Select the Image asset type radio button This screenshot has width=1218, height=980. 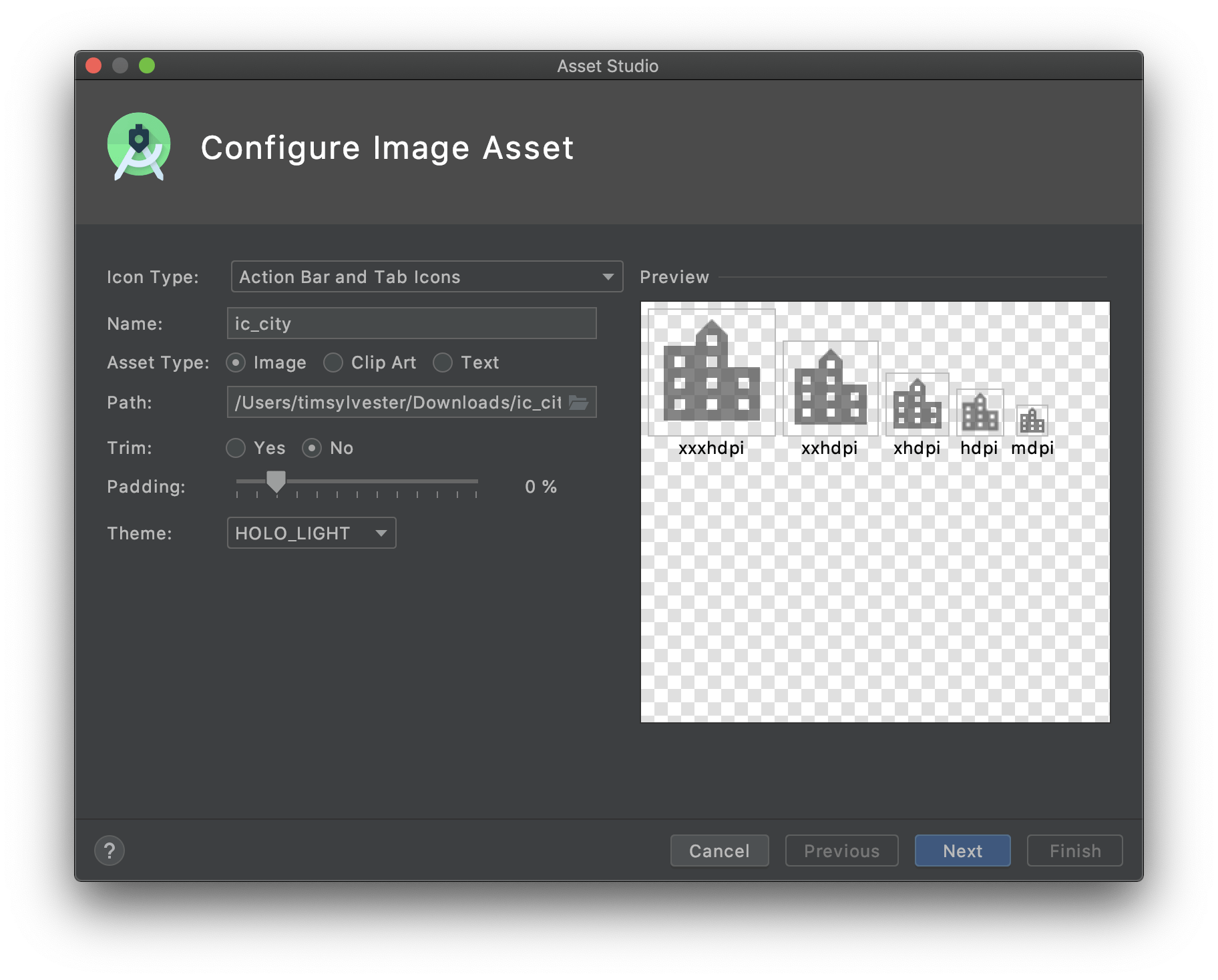point(236,362)
